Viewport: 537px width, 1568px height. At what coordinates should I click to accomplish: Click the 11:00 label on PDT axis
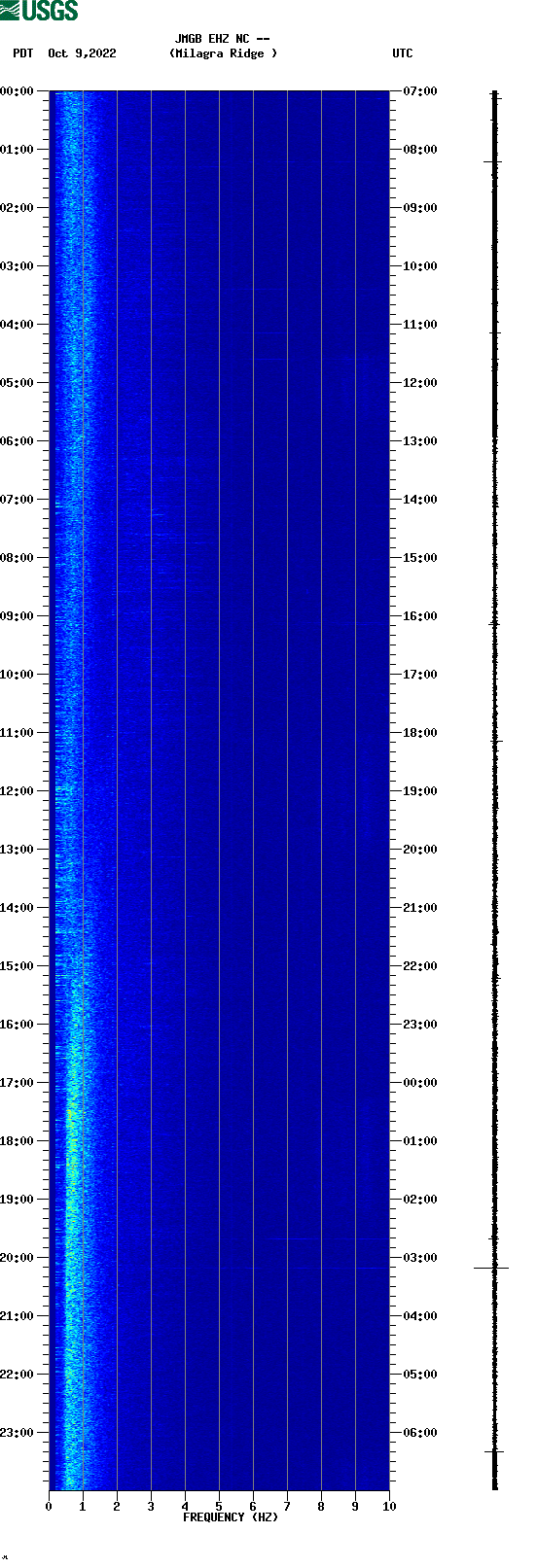coord(18,733)
